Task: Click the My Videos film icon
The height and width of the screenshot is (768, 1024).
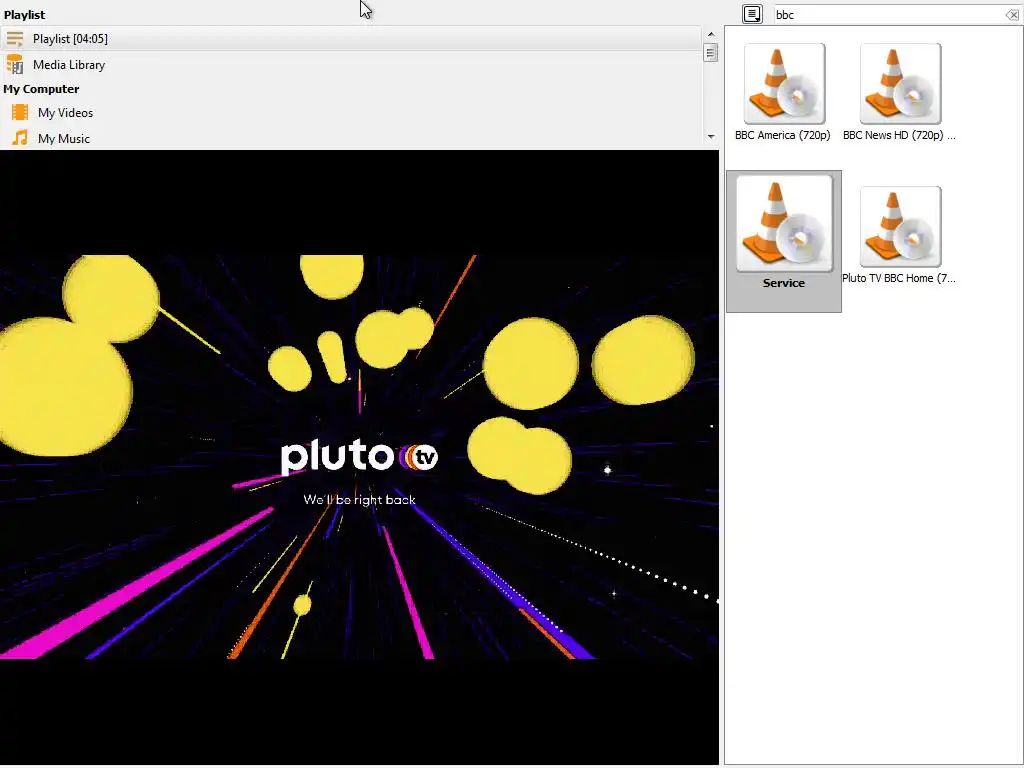Action: (x=20, y=112)
